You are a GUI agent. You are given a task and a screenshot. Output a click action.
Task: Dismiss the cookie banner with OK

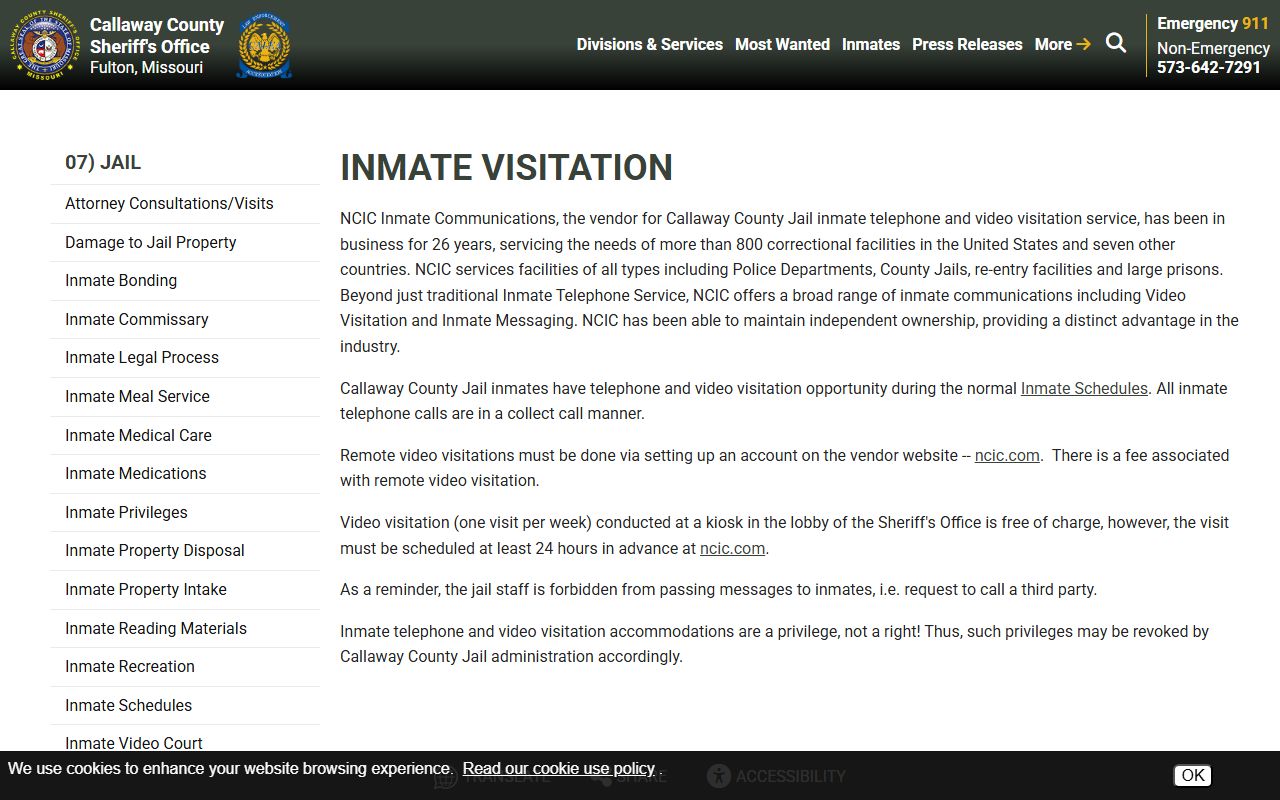pyautogui.click(x=1192, y=775)
